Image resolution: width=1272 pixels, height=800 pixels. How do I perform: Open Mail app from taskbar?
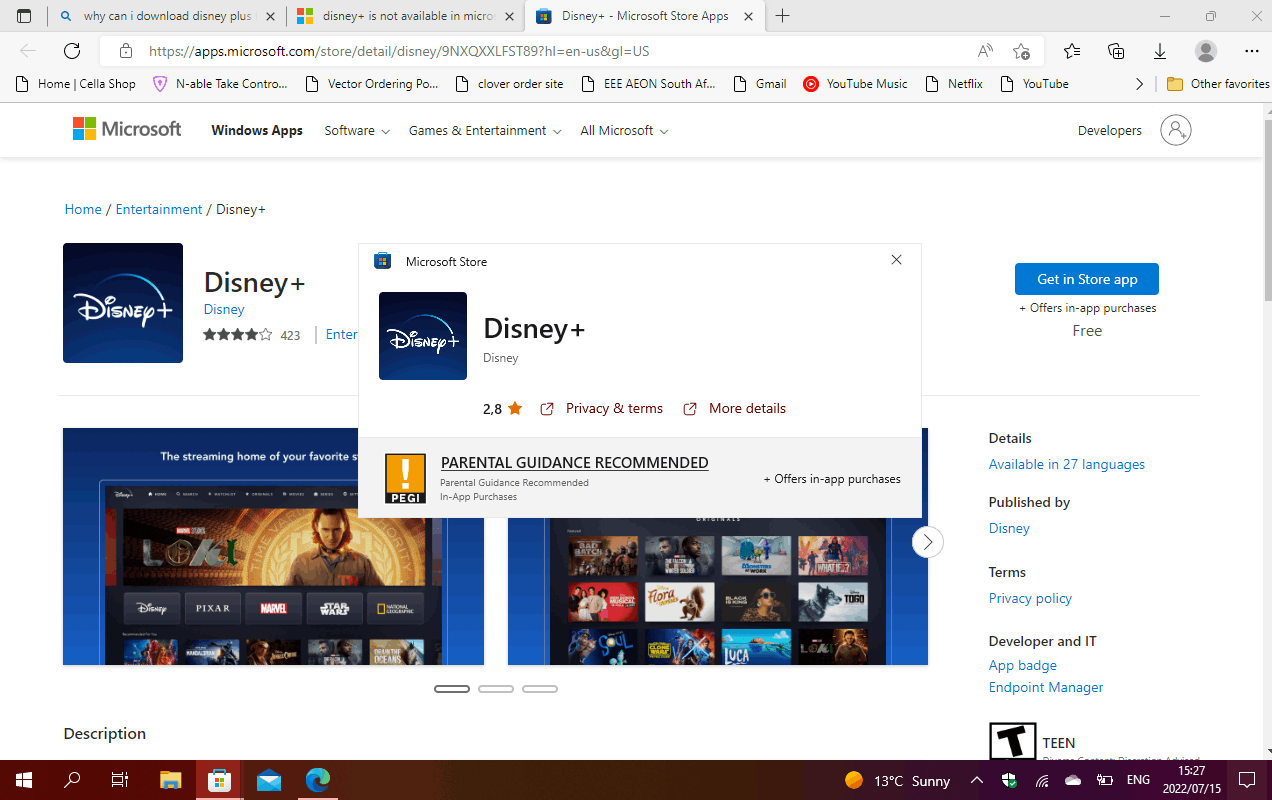pyautogui.click(x=269, y=780)
